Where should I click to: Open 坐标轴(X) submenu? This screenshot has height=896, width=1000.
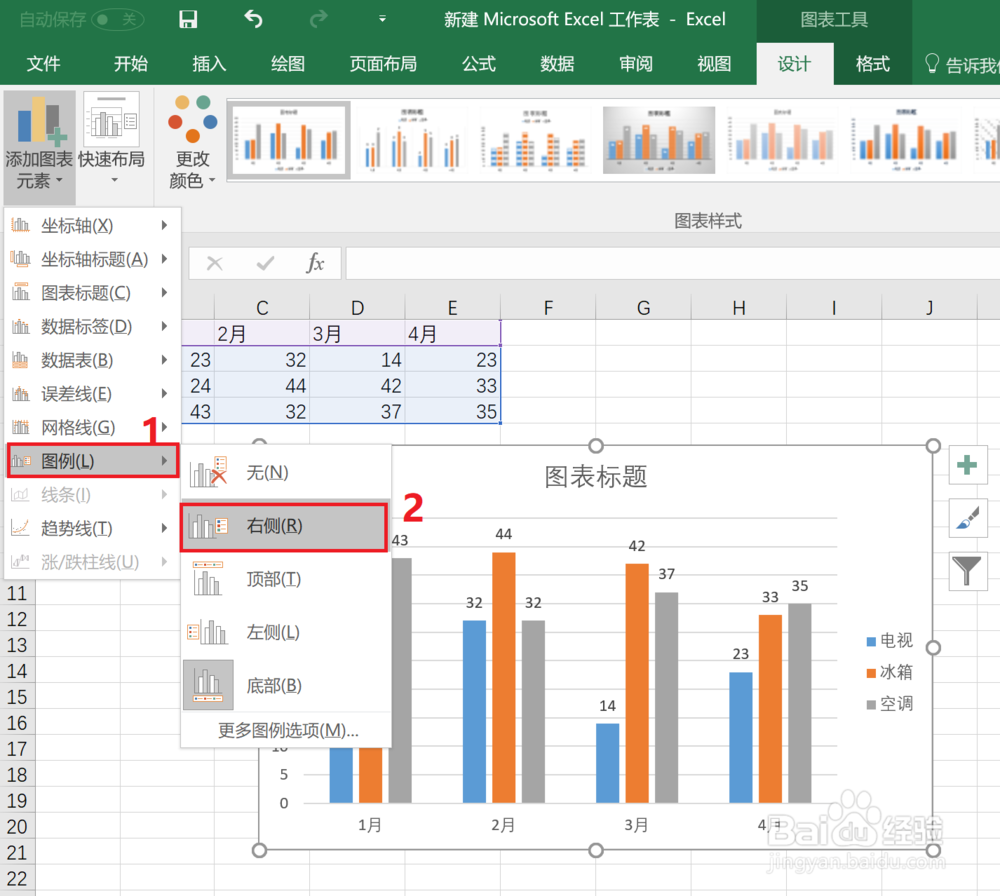(x=92, y=225)
